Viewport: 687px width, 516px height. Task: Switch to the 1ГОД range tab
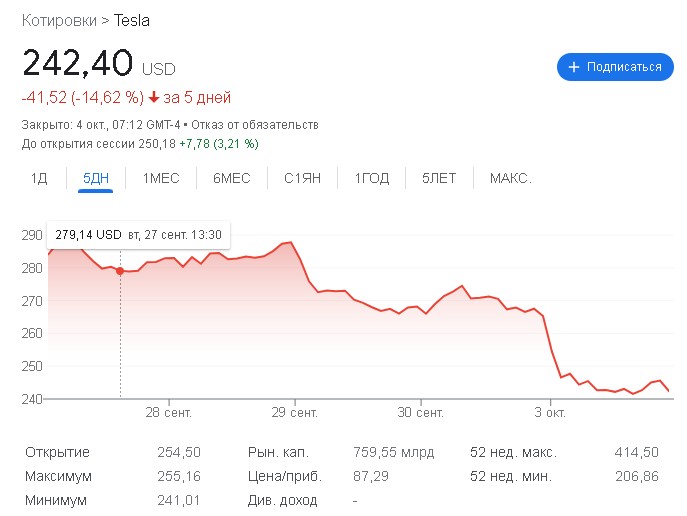coord(371,178)
